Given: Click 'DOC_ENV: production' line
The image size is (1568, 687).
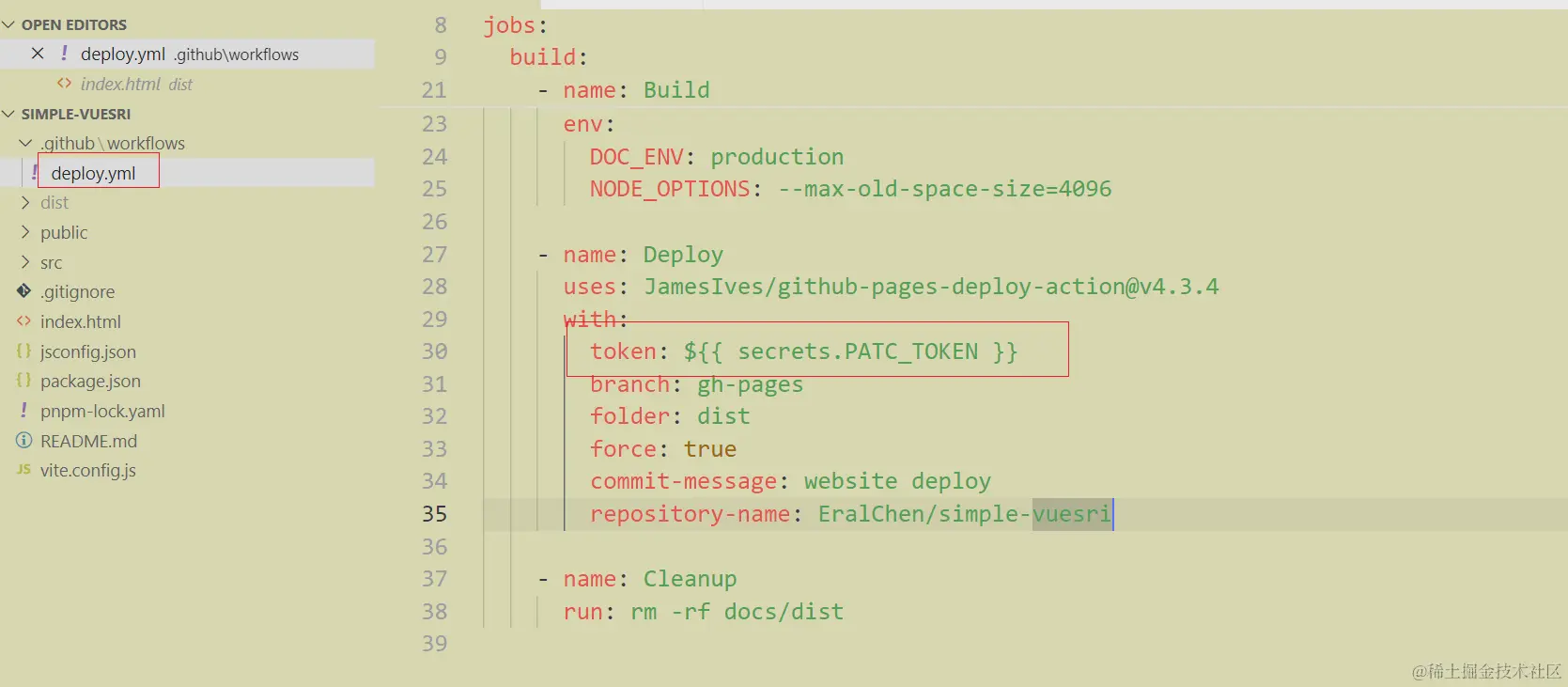Looking at the screenshot, I should (x=717, y=157).
